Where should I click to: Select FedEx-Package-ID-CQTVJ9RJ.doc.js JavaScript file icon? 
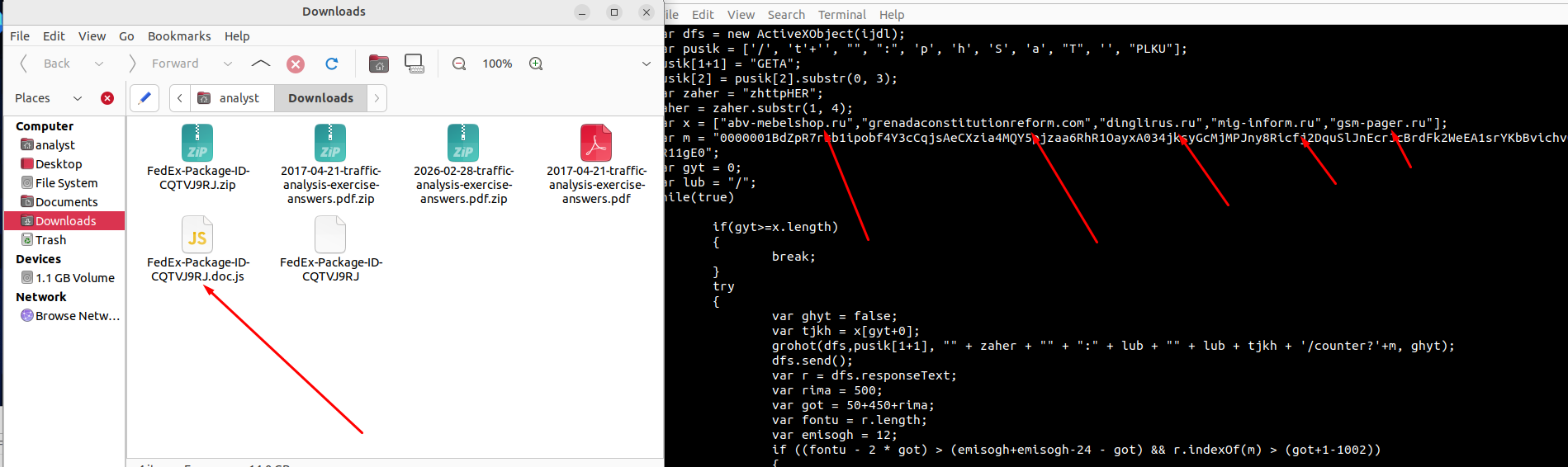coord(197,235)
